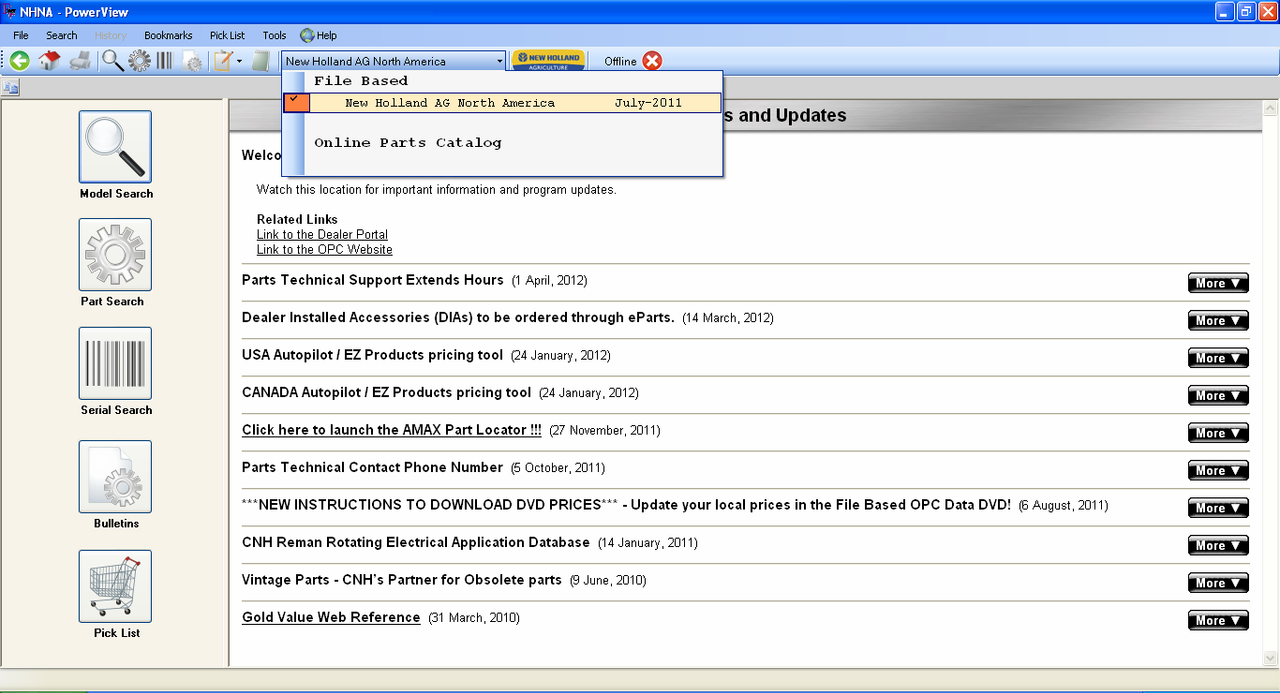Expand More for Vintage Parts row

tap(1218, 583)
